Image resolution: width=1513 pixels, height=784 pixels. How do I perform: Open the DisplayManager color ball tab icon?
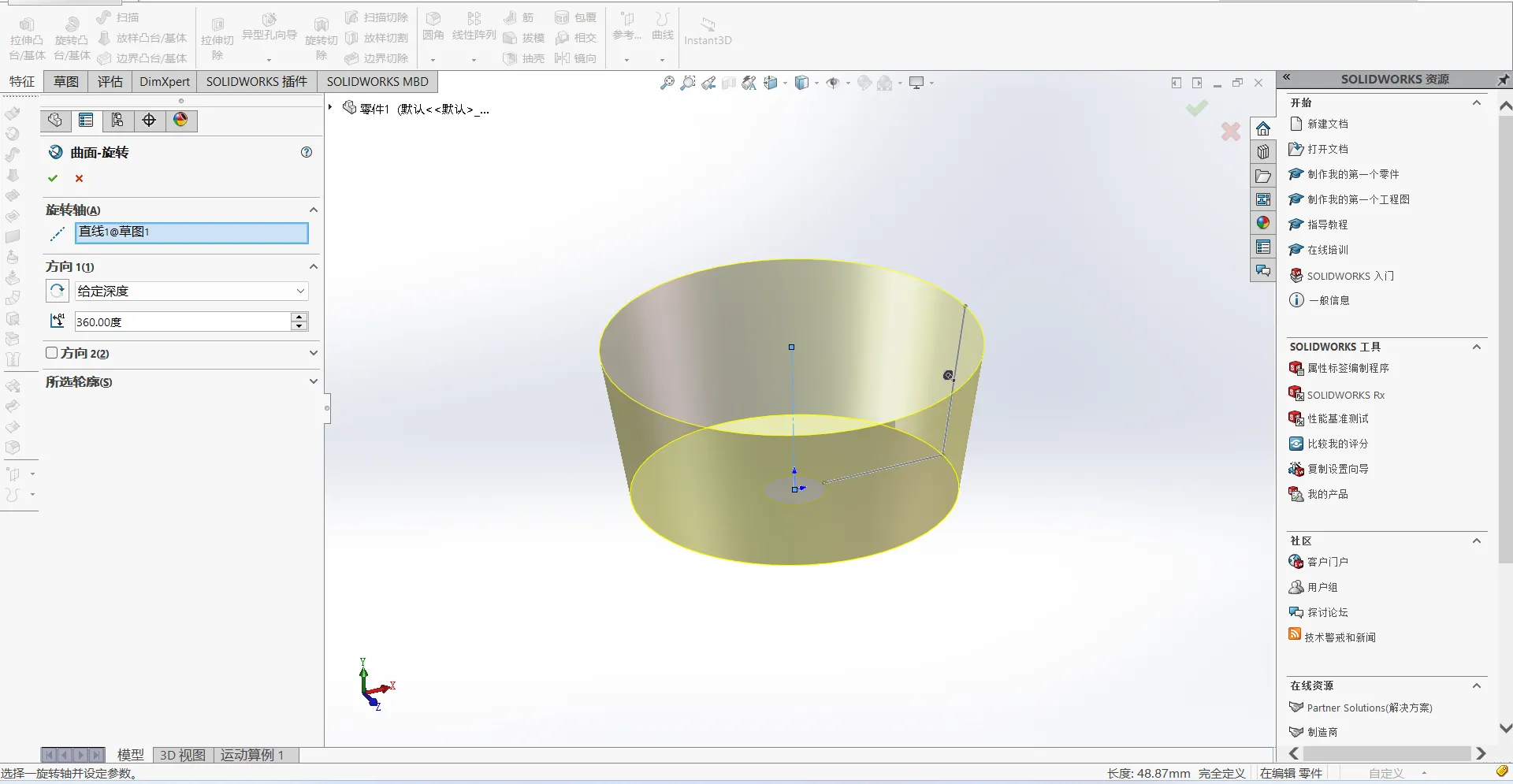(x=180, y=120)
